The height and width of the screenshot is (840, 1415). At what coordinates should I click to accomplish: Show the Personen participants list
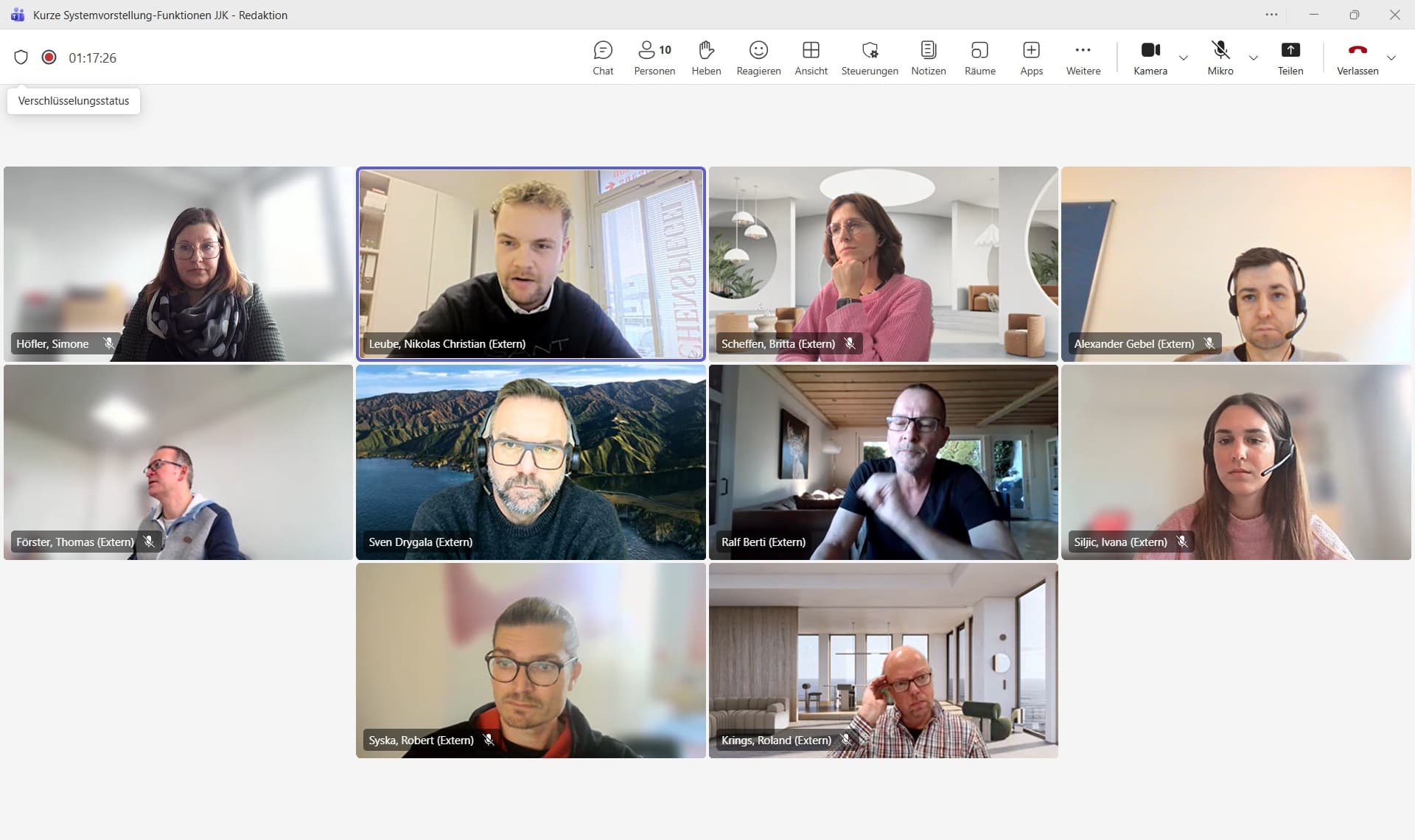coord(654,57)
